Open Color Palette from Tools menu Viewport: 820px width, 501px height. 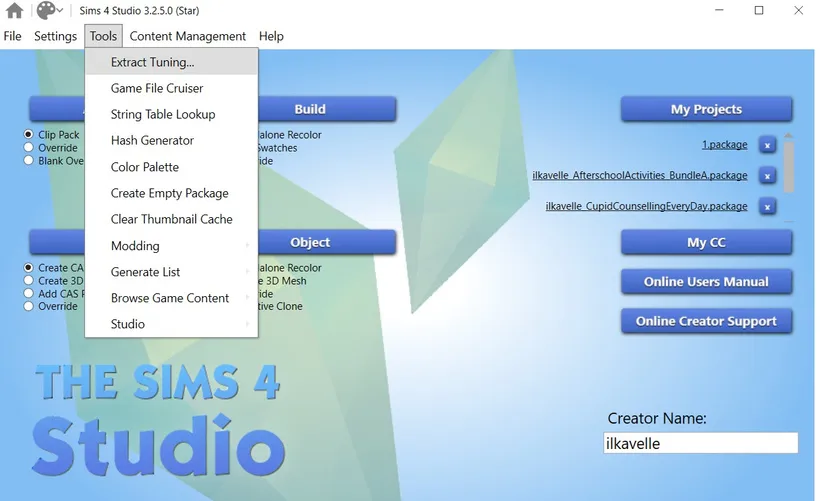(172, 167)
